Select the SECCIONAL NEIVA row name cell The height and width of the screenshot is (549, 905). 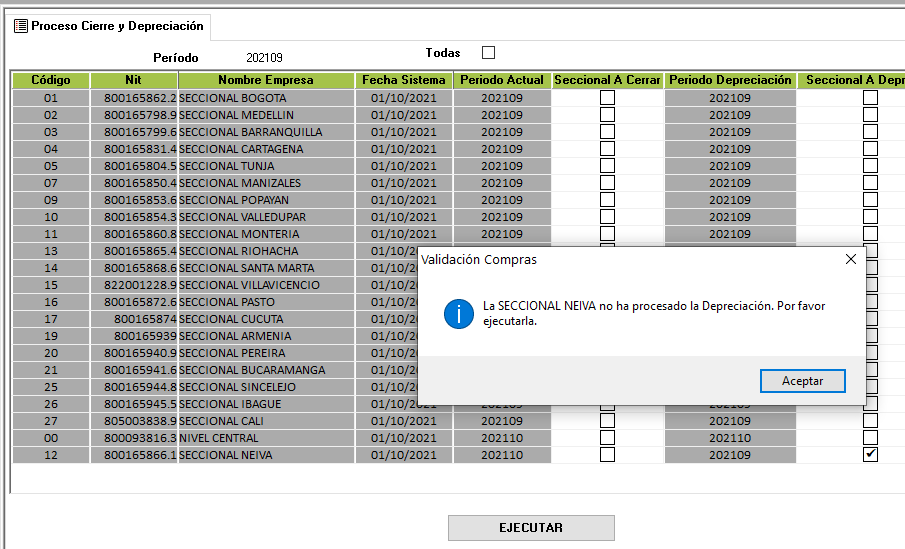[x=225, y=455]
